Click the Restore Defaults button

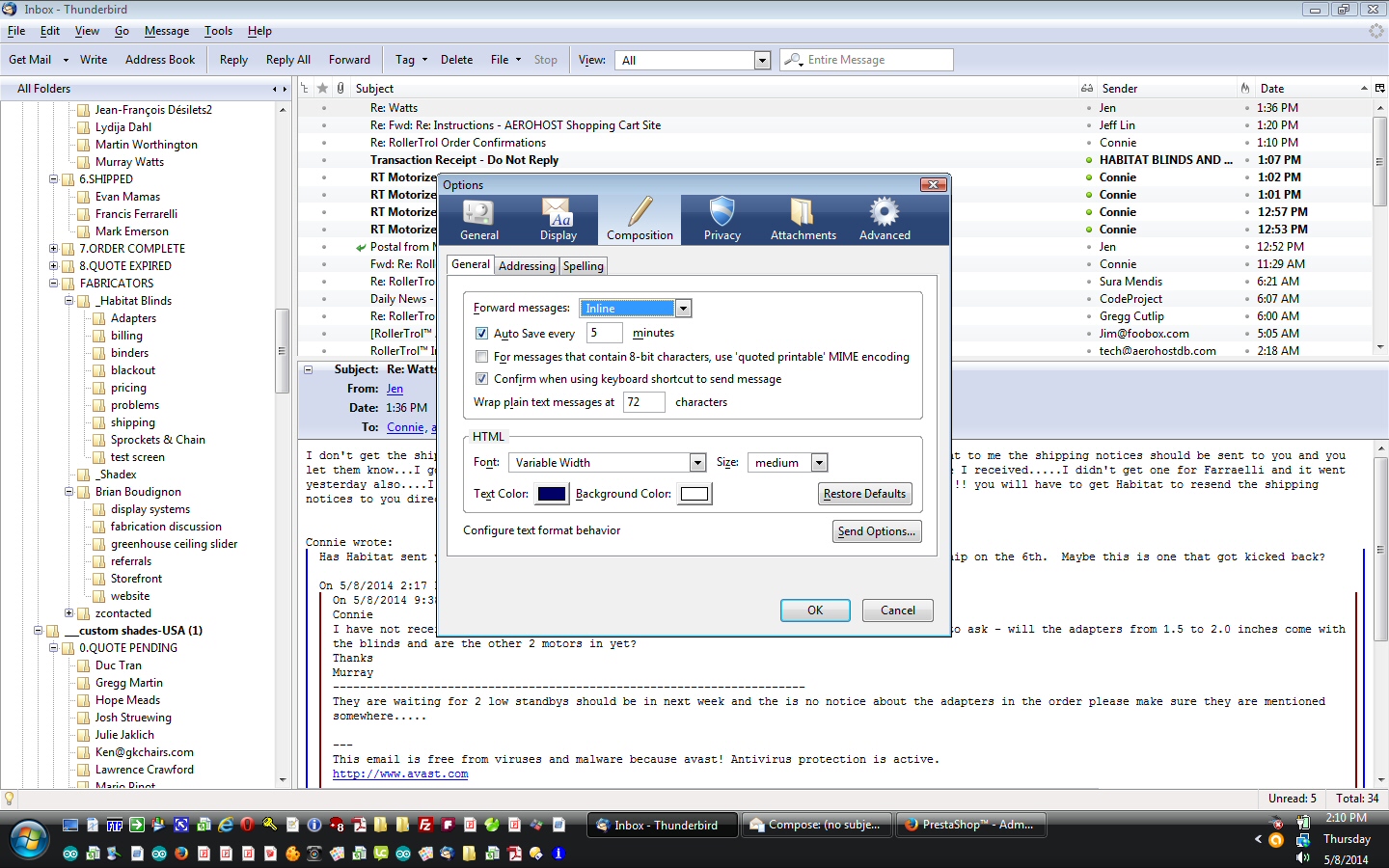[864, 494]
